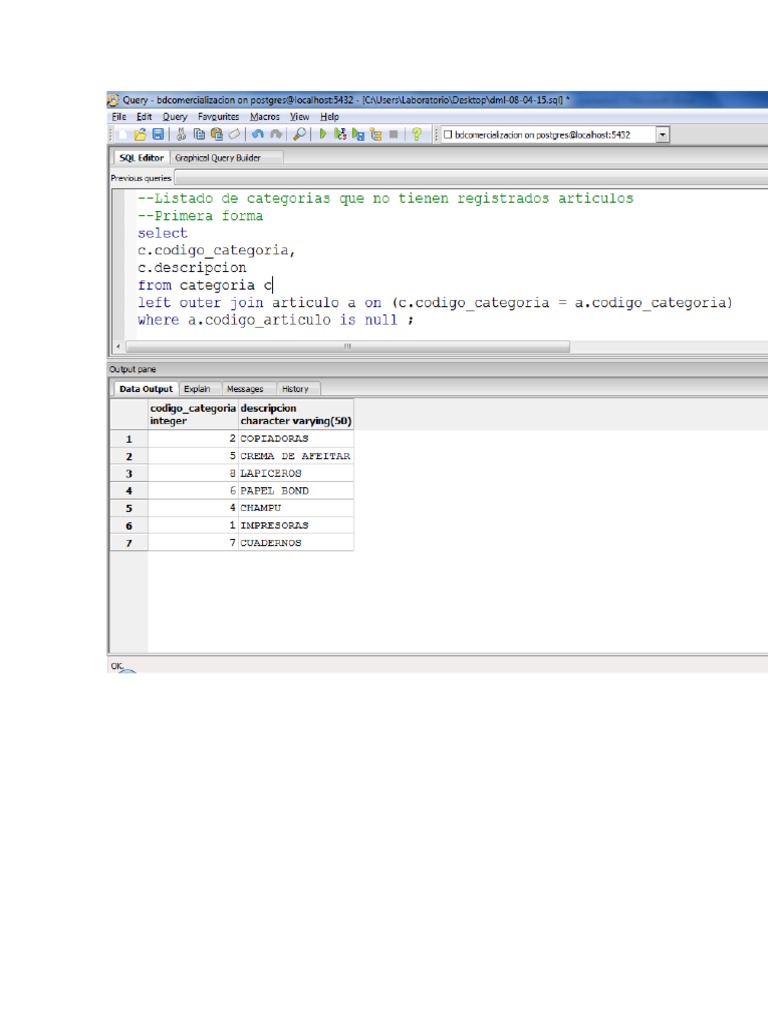The width and height of the screenshot is (768, 1024).
Task: Open the Favourites menu
Action: pyautogui.click(x=218, y=117)
